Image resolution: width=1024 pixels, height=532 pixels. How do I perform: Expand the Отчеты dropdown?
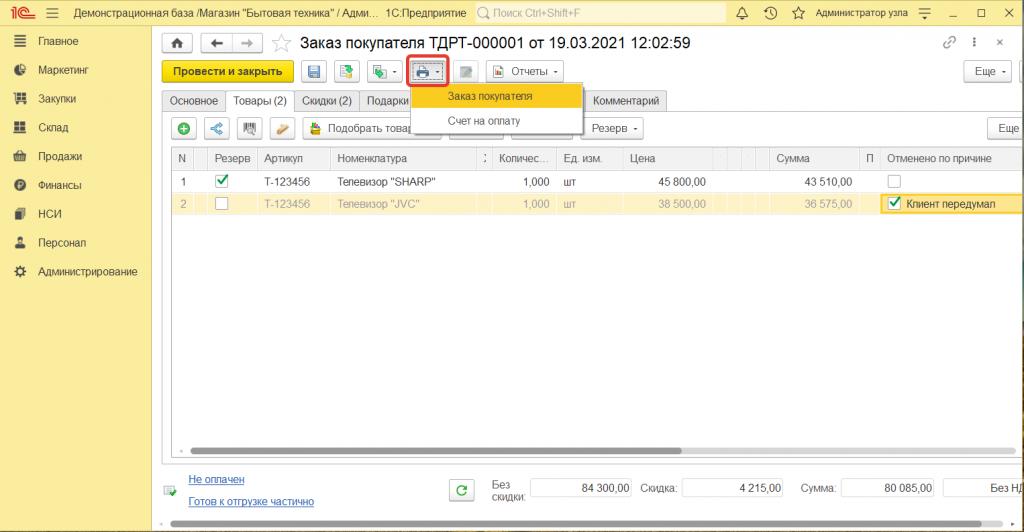point(525,72)
